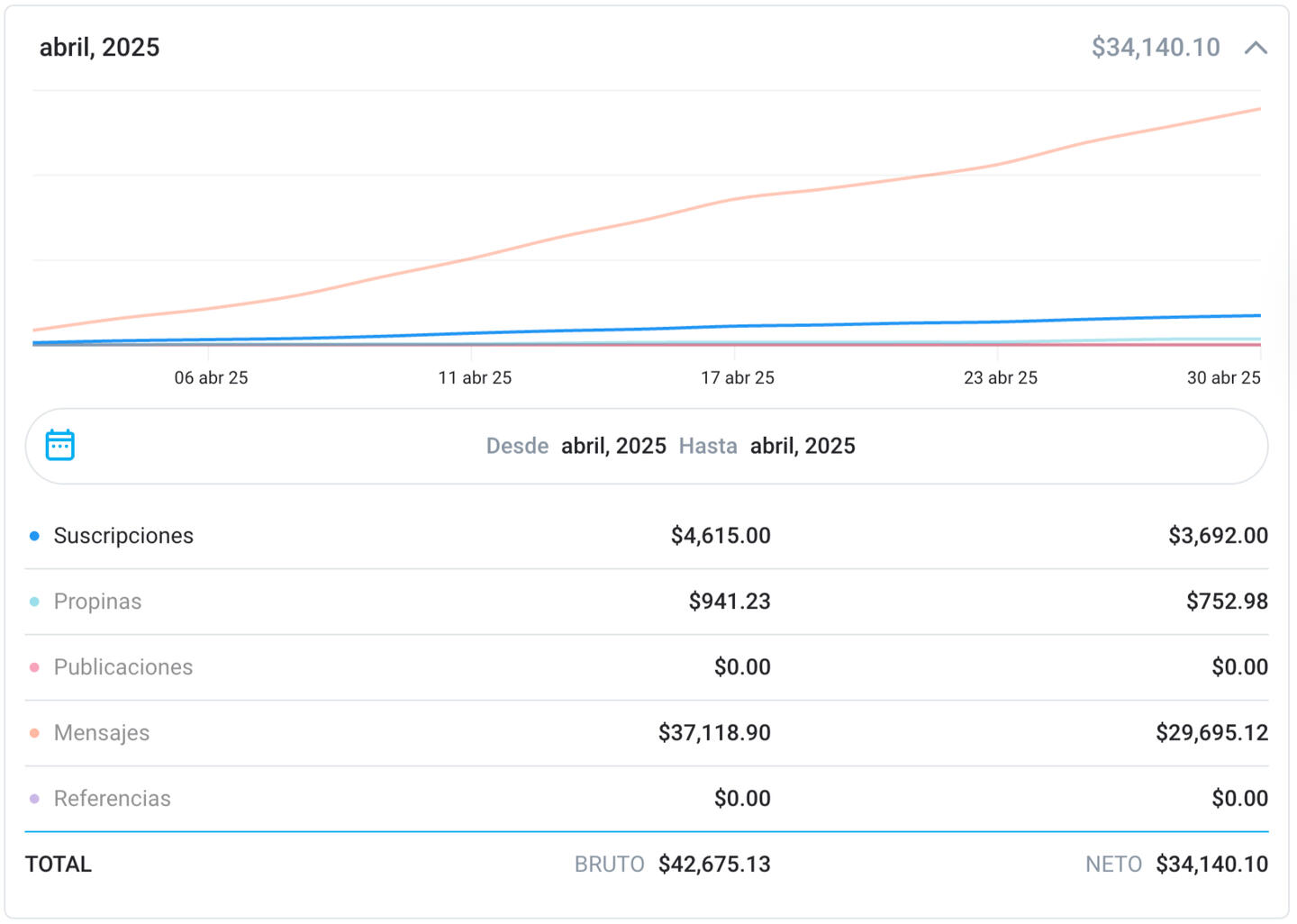This screenshot has height=924, width=1297.
Task: Click the NETO total $34,140.10 at bottom
Action: 1211,865
